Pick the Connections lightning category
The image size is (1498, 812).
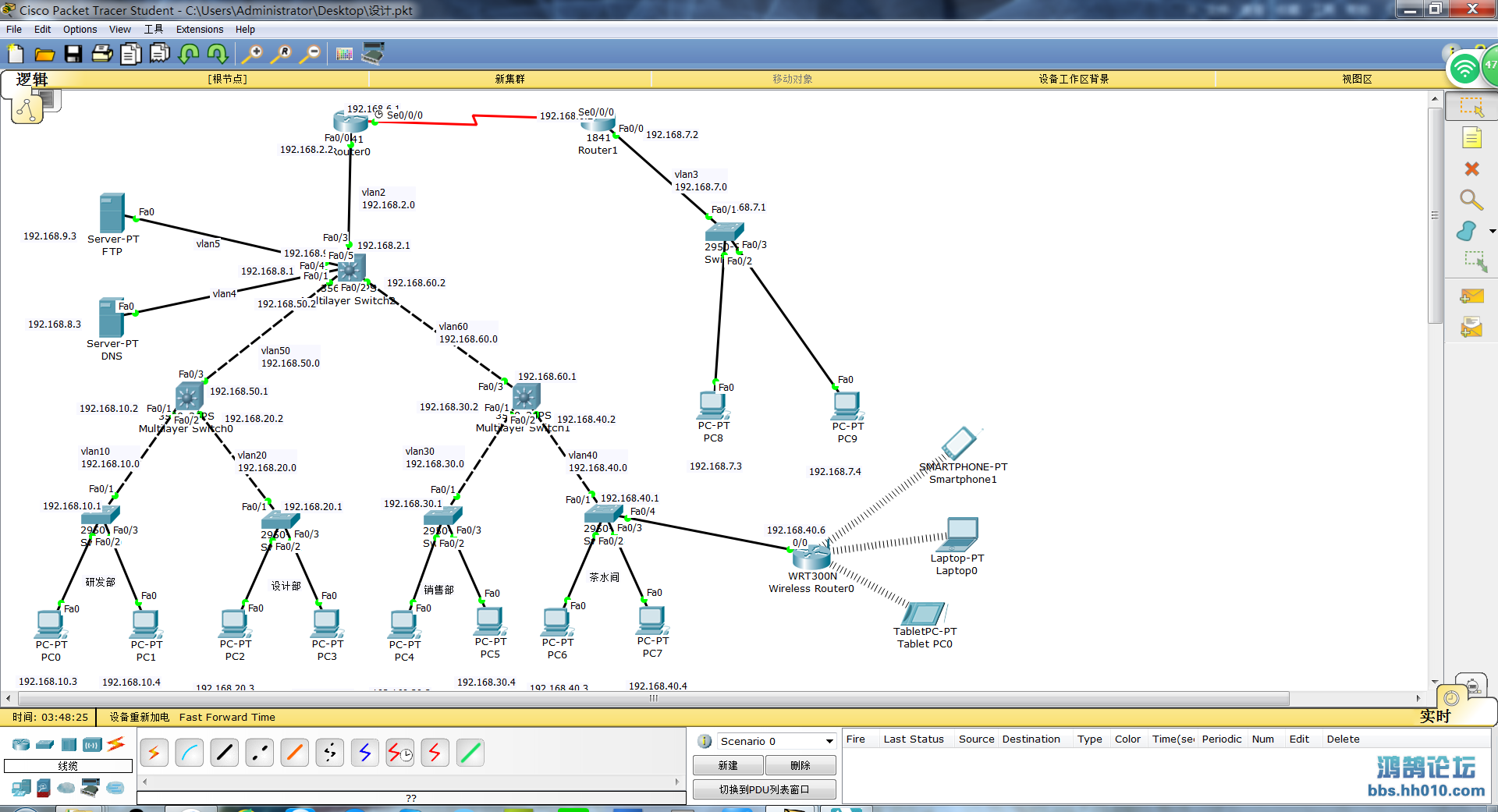click(116, 744)
